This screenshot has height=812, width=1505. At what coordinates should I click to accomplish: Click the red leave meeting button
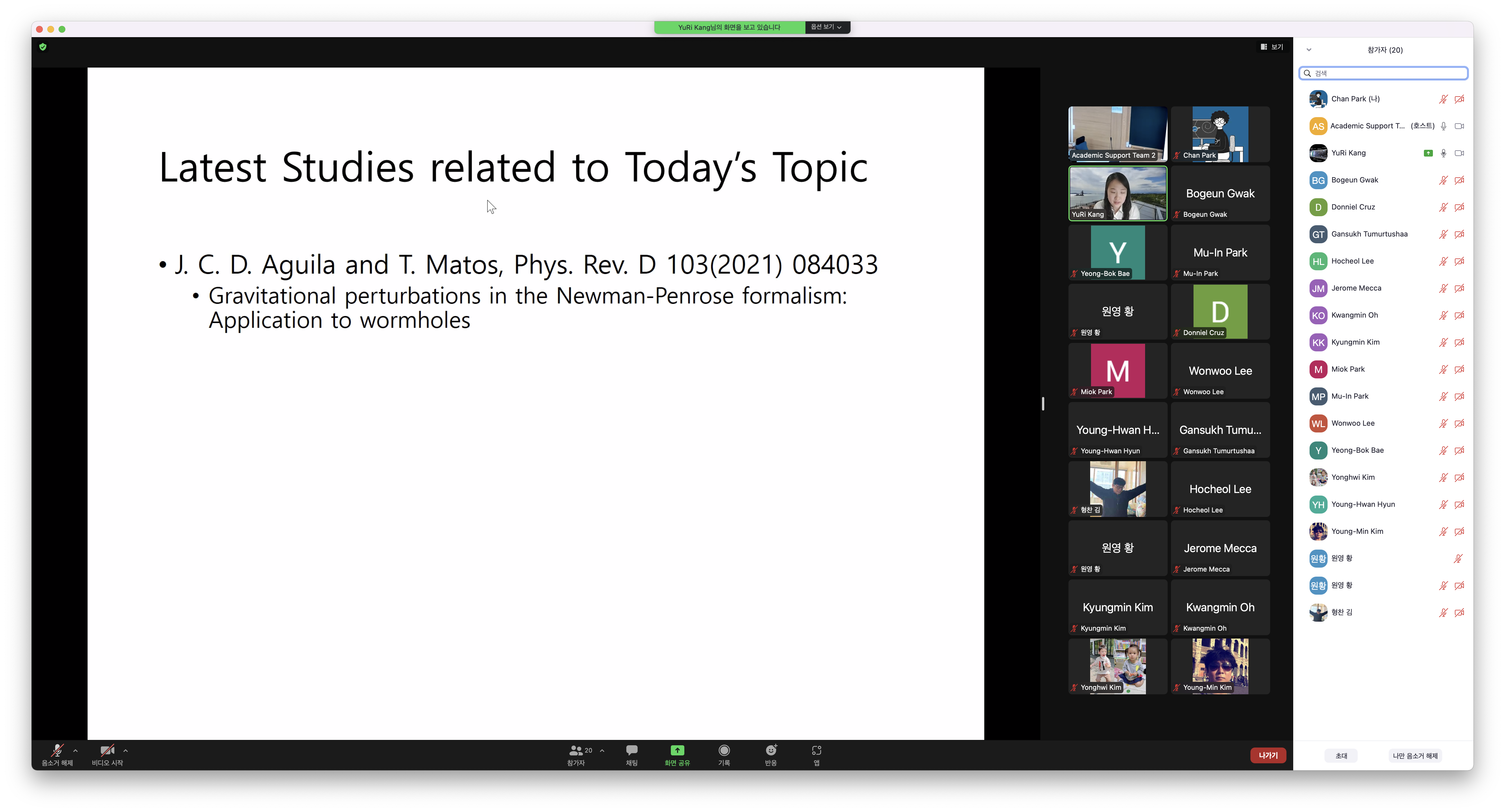(x=1268, y=755)
